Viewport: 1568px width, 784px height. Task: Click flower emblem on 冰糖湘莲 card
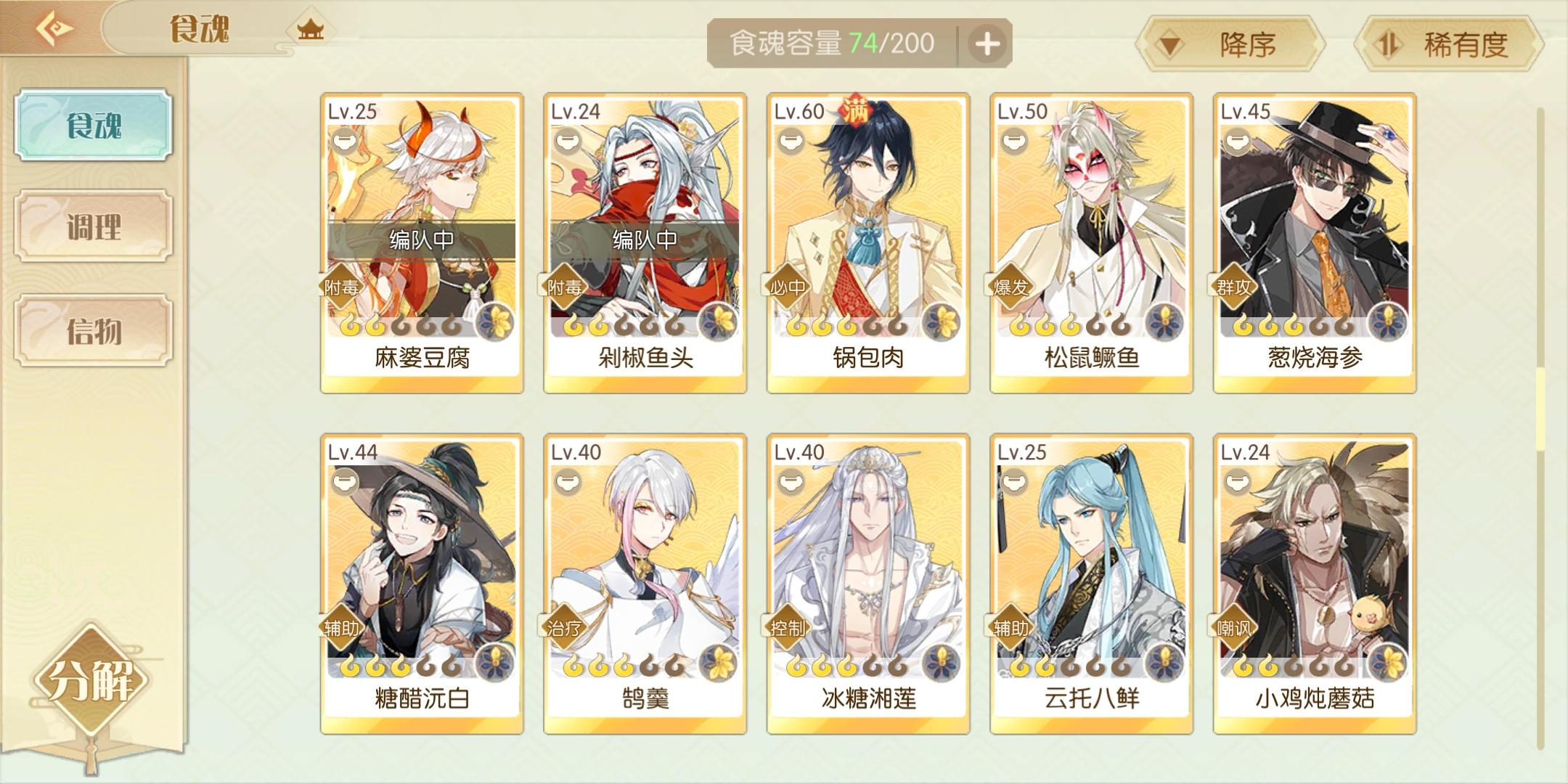[x=942, y=661]
